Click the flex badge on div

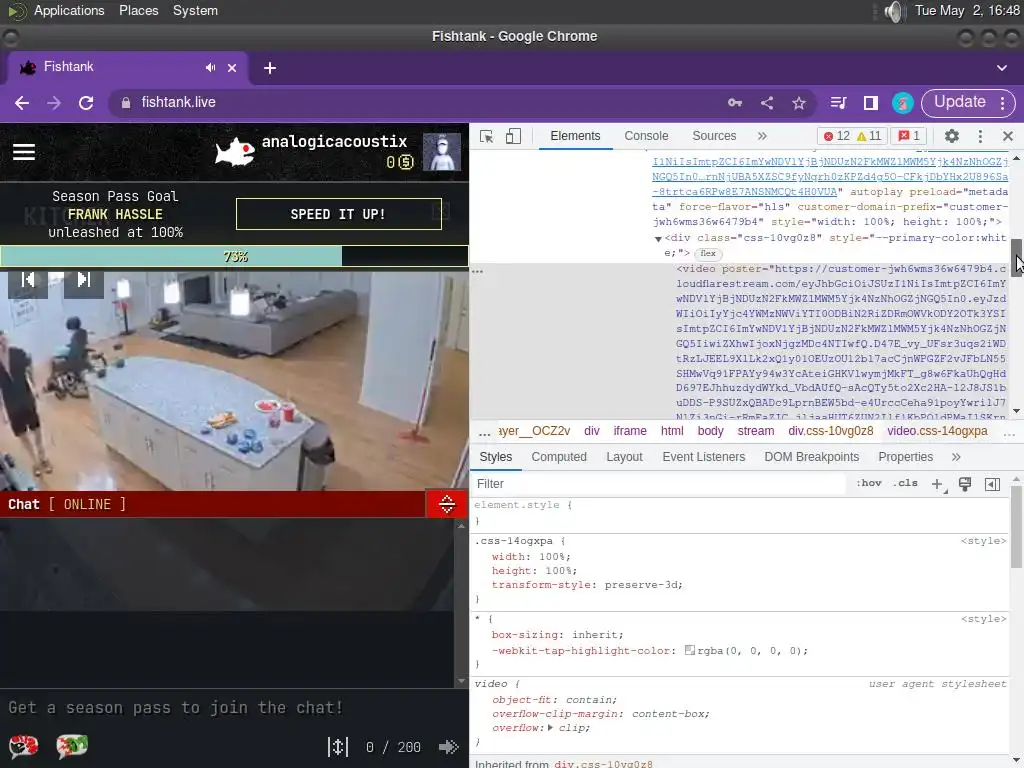708,253
